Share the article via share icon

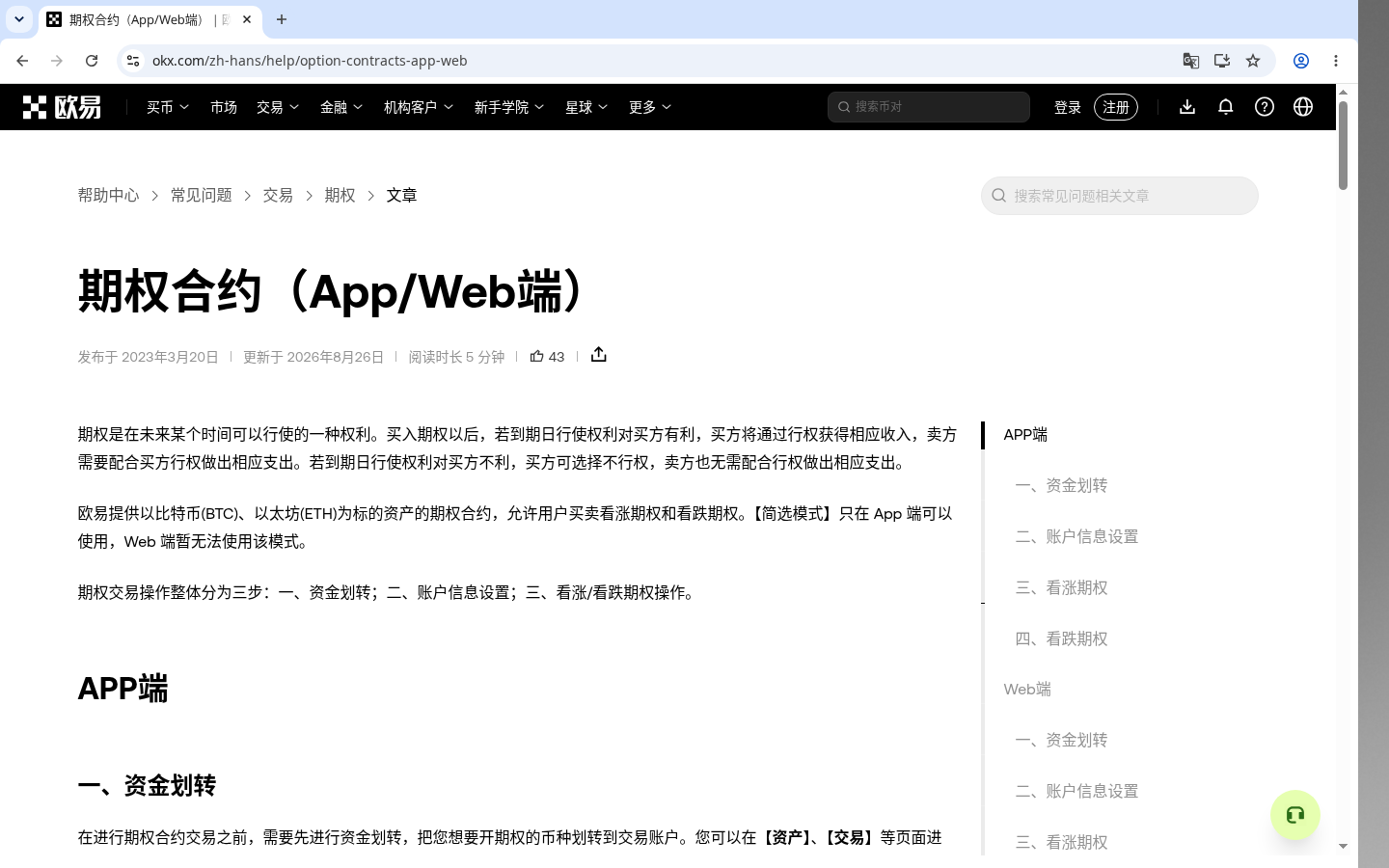click(599, 355)
